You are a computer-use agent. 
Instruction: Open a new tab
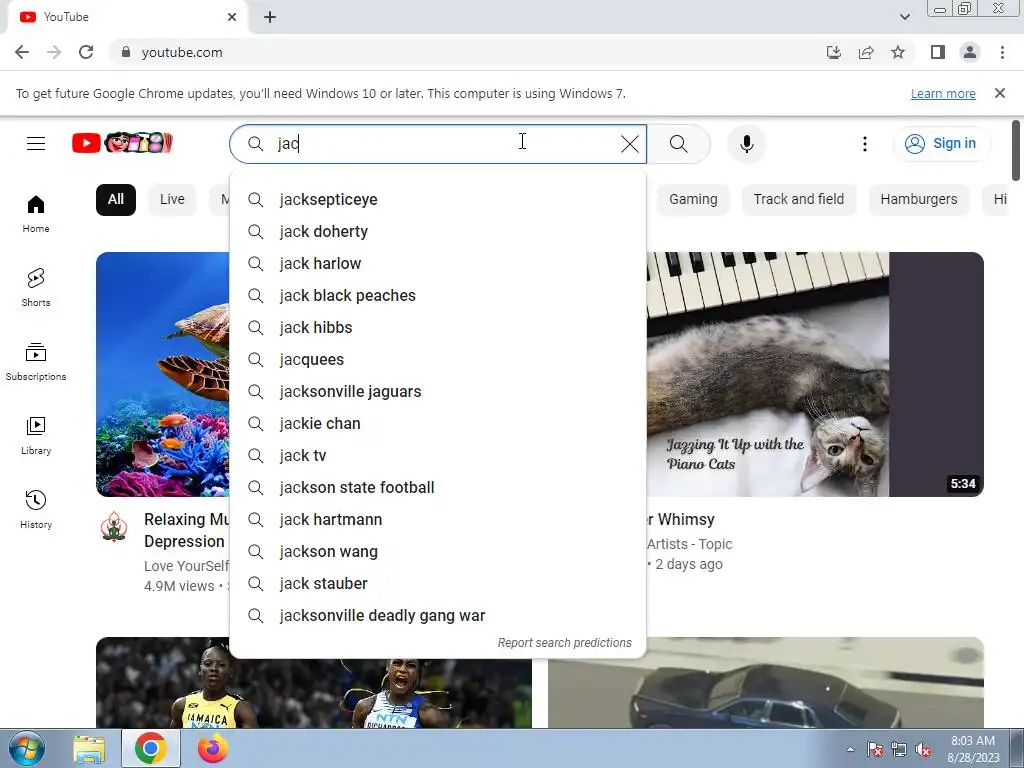(x=270, y=17)
